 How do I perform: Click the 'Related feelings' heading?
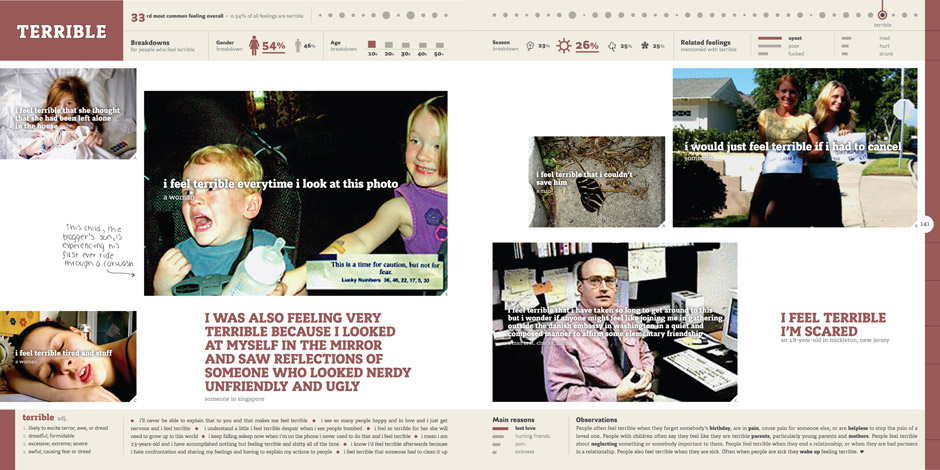pos(706,43)
